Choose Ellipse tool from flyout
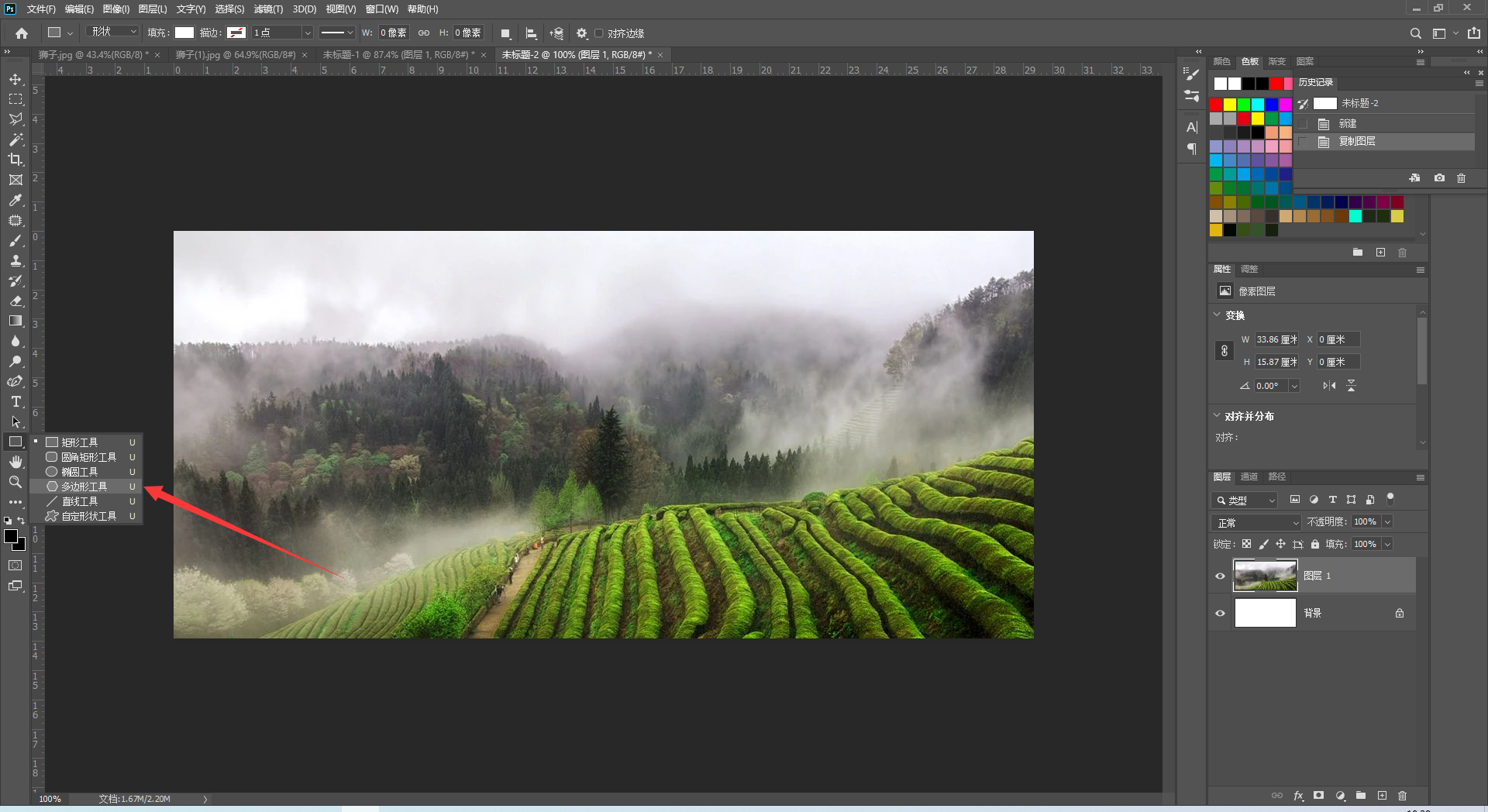1488x812 pixels. [x=86, y=472]
